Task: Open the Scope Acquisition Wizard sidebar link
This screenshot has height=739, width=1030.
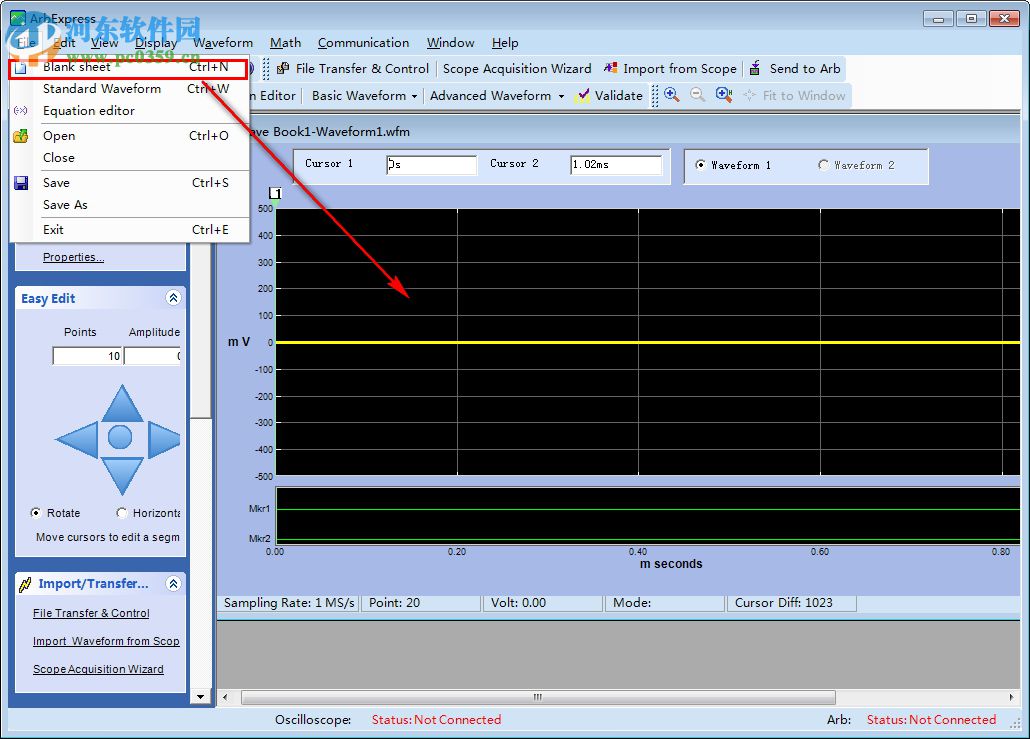Action: pos(98,669)
